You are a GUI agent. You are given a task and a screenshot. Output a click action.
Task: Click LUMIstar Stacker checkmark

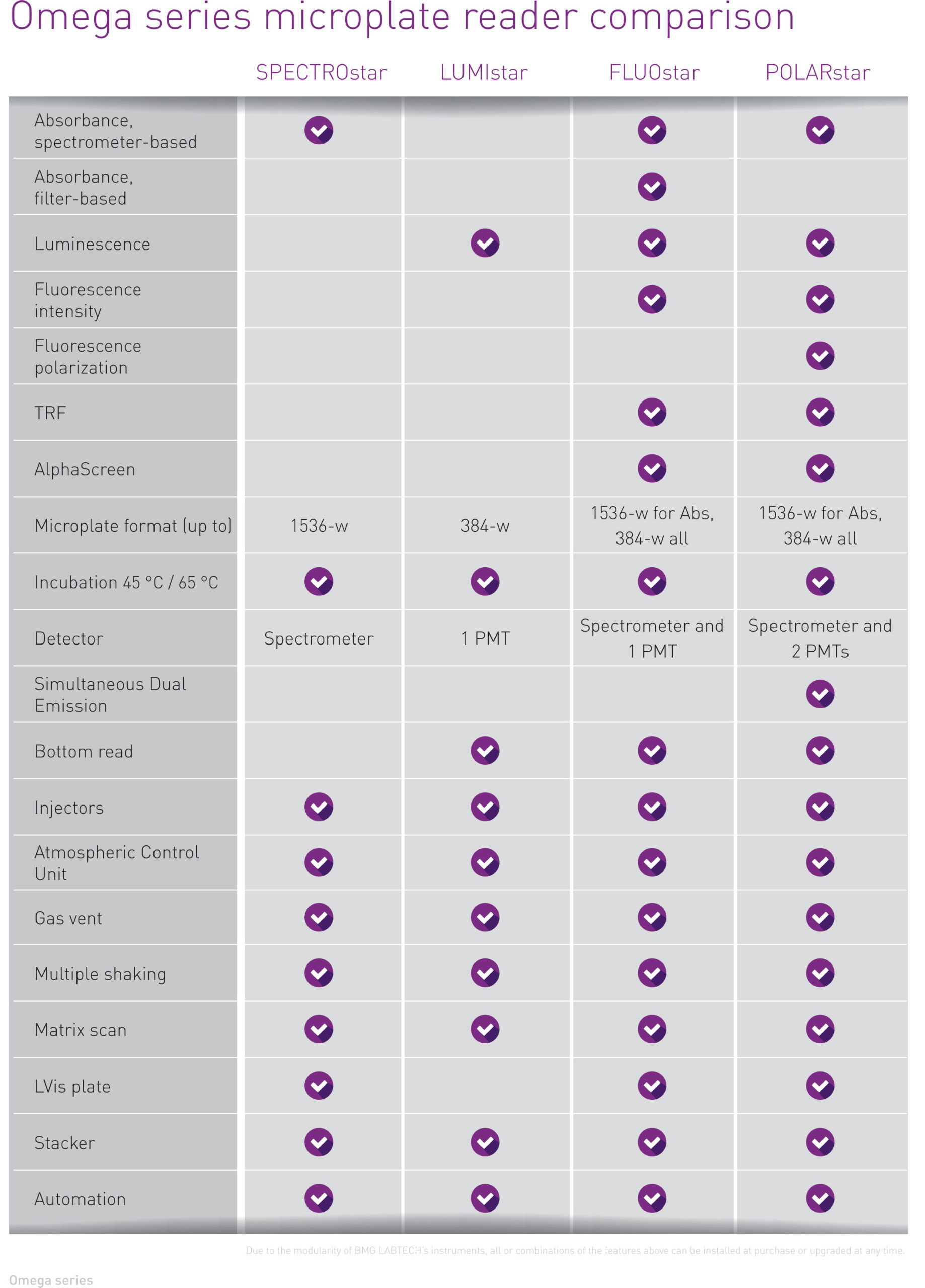[485, 1142]
